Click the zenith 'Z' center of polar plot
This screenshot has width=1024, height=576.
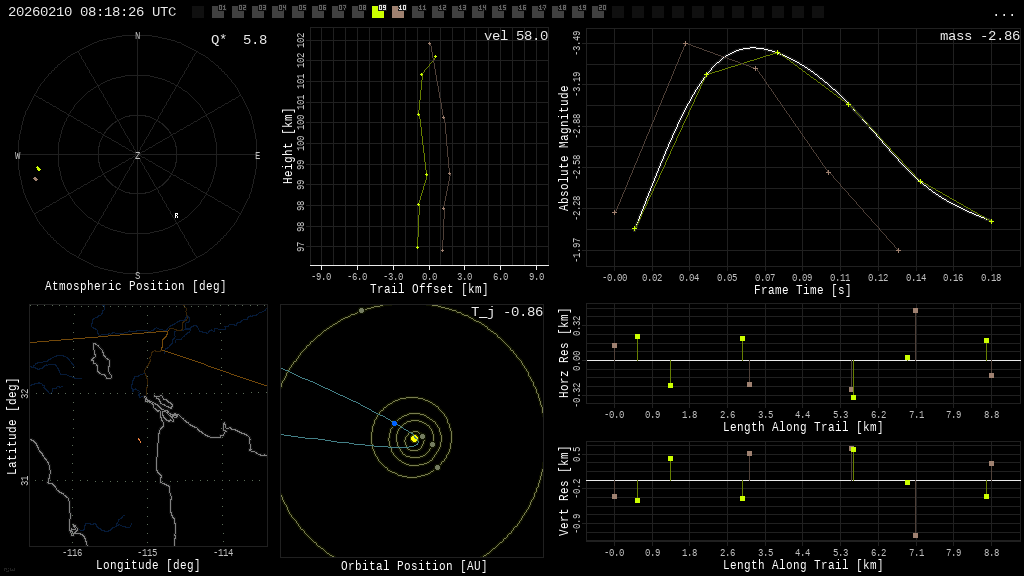pos(138,156)
